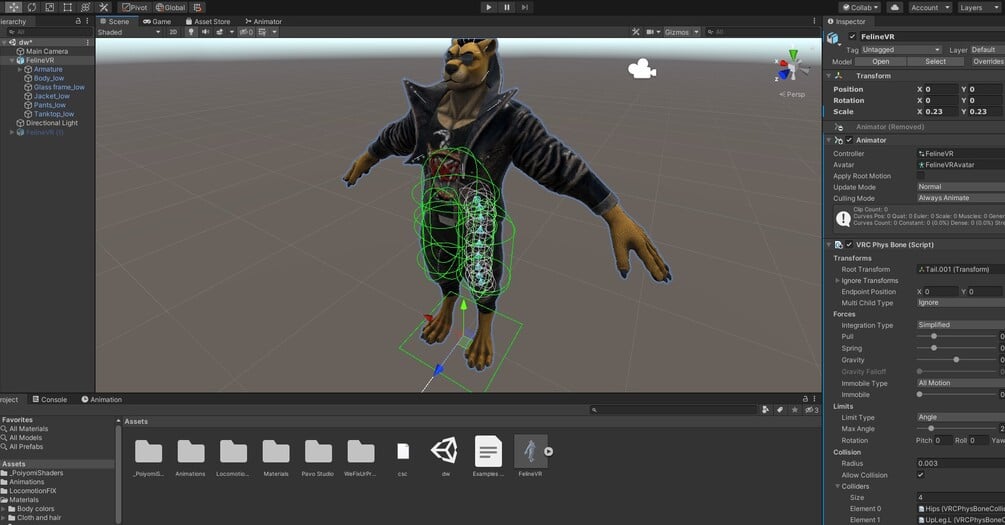
Task: Open scene tools settings icon beside camera
Action: coord(636,31)
